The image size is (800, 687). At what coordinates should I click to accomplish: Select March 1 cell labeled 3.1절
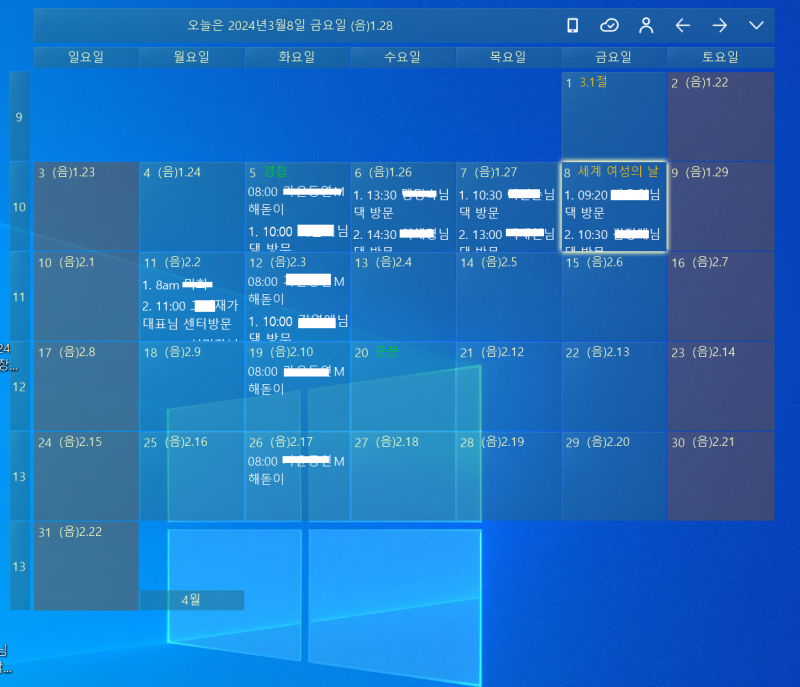[x=614, y=116]
